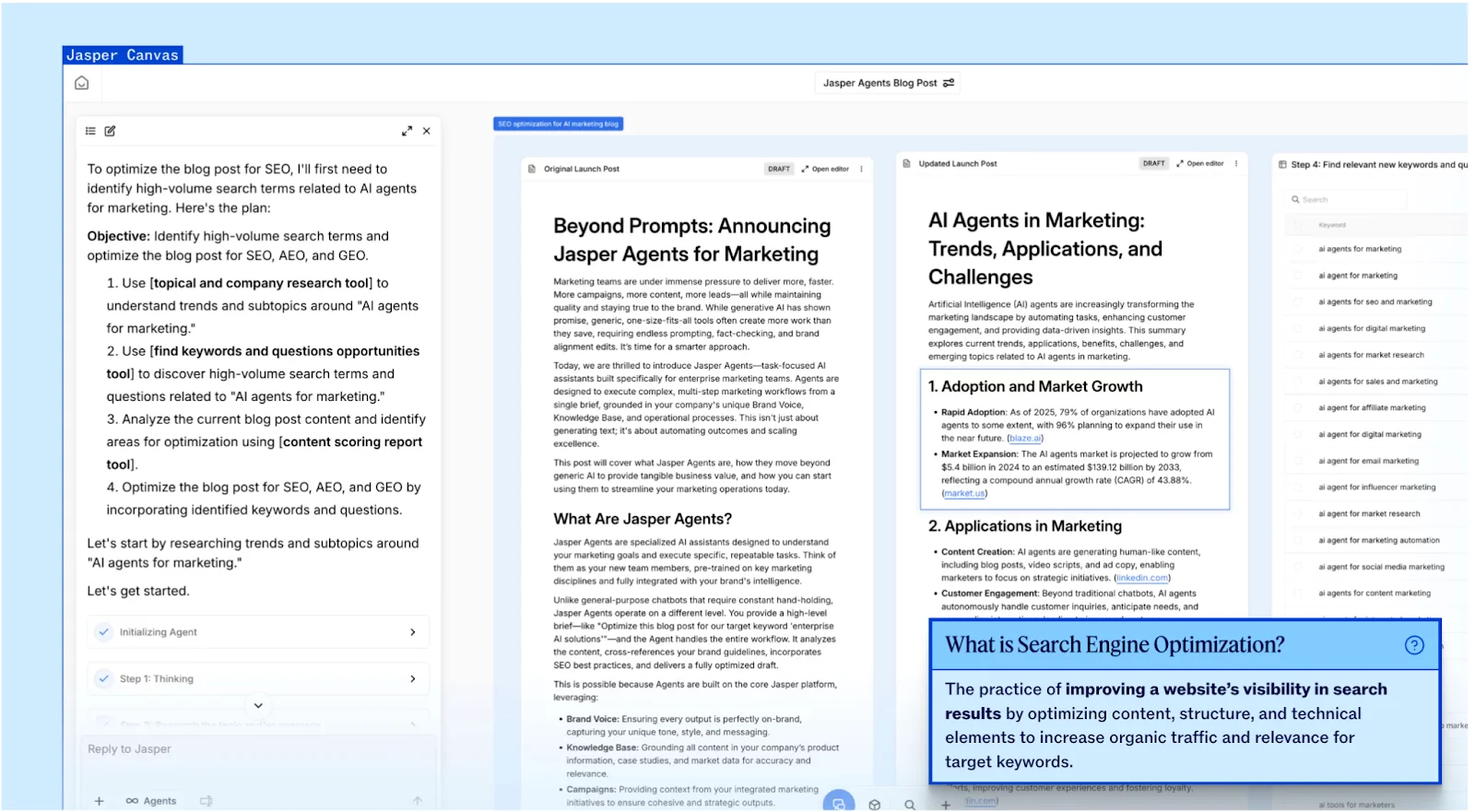The width and height of the screenshot is (1475, 812).
Task: Select the 'What Are Jasper Agents?' heading
Action: pos(643,519)
